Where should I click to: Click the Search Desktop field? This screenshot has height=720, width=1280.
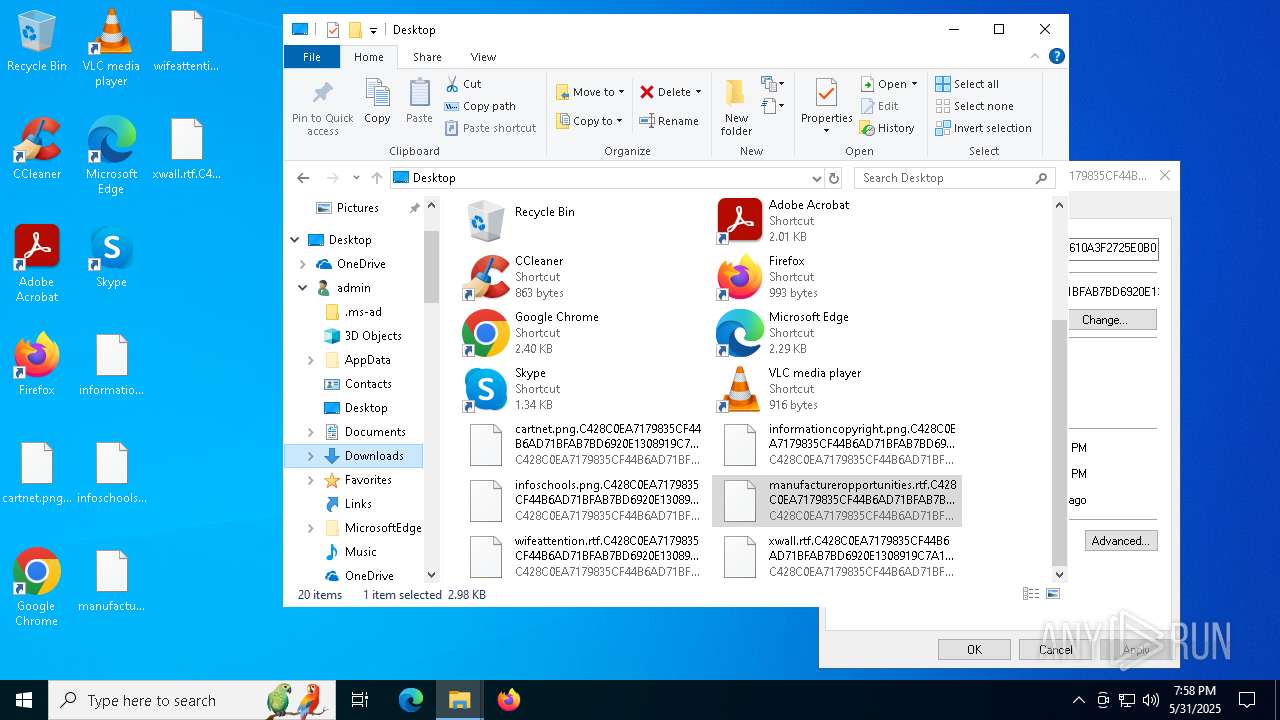[x=954, y=178]
